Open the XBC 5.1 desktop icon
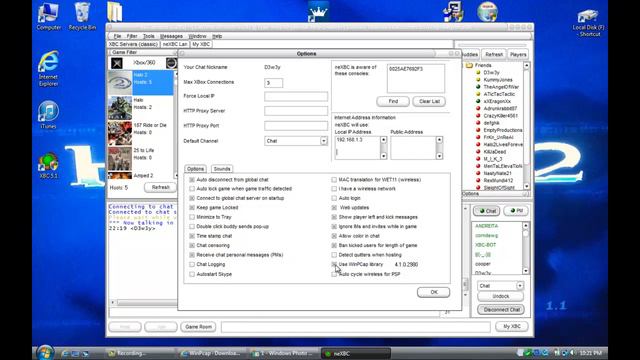Screen dimensions: 640x360 pos(48,165)
